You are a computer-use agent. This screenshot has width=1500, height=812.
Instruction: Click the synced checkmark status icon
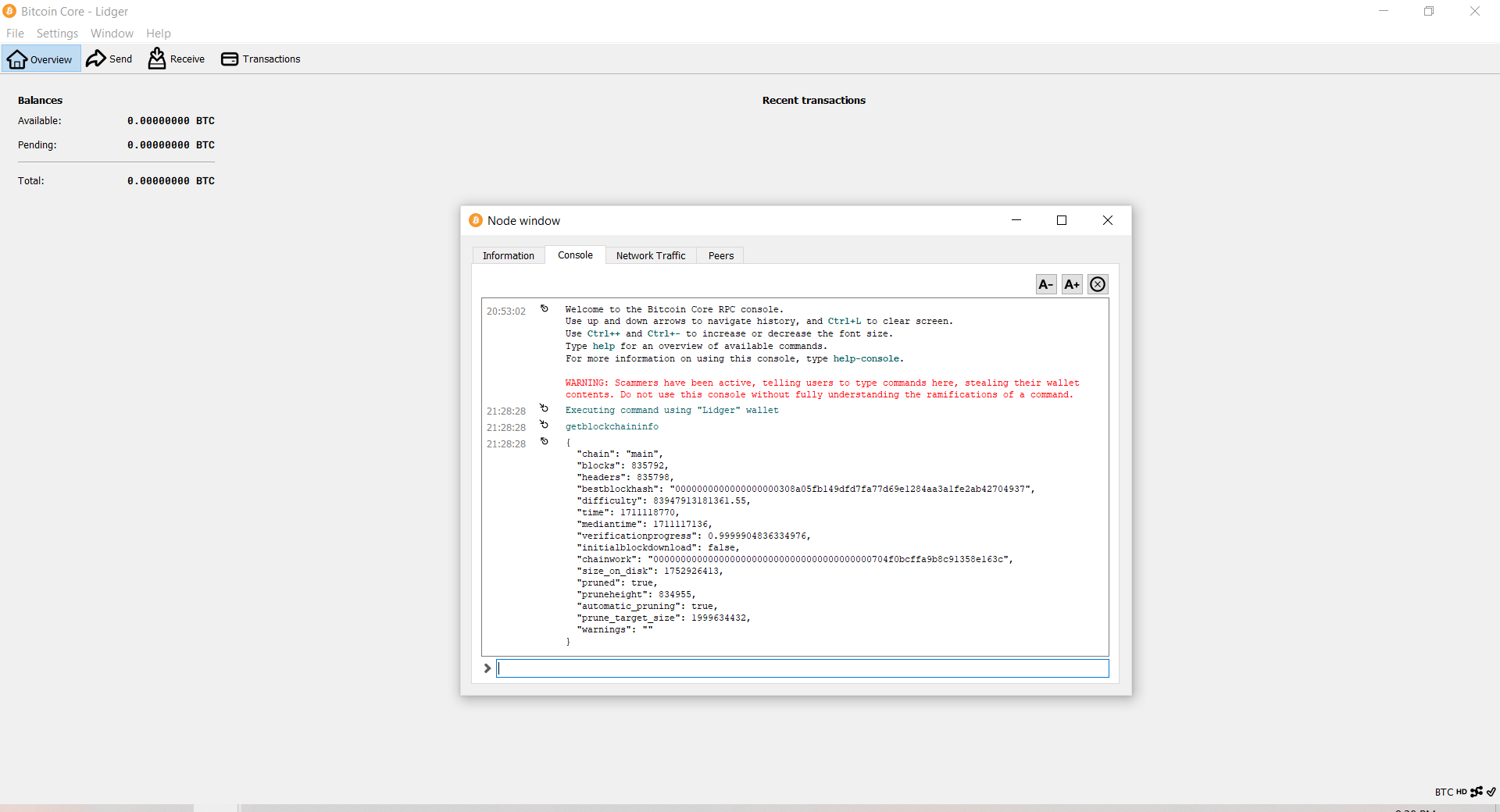pos(1491,792)
